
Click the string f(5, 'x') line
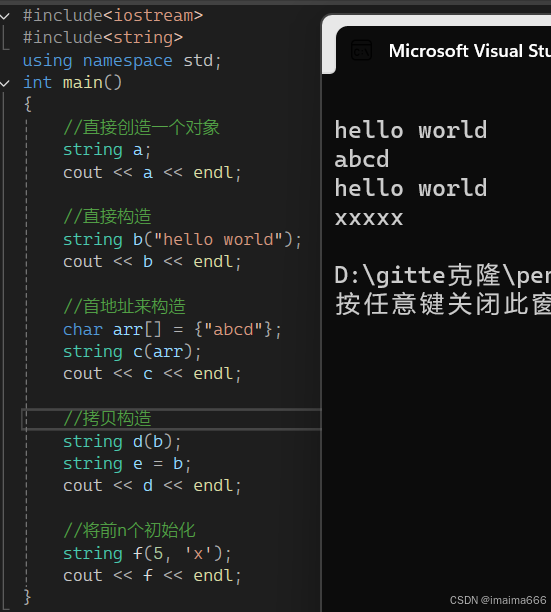pos(147,553)
